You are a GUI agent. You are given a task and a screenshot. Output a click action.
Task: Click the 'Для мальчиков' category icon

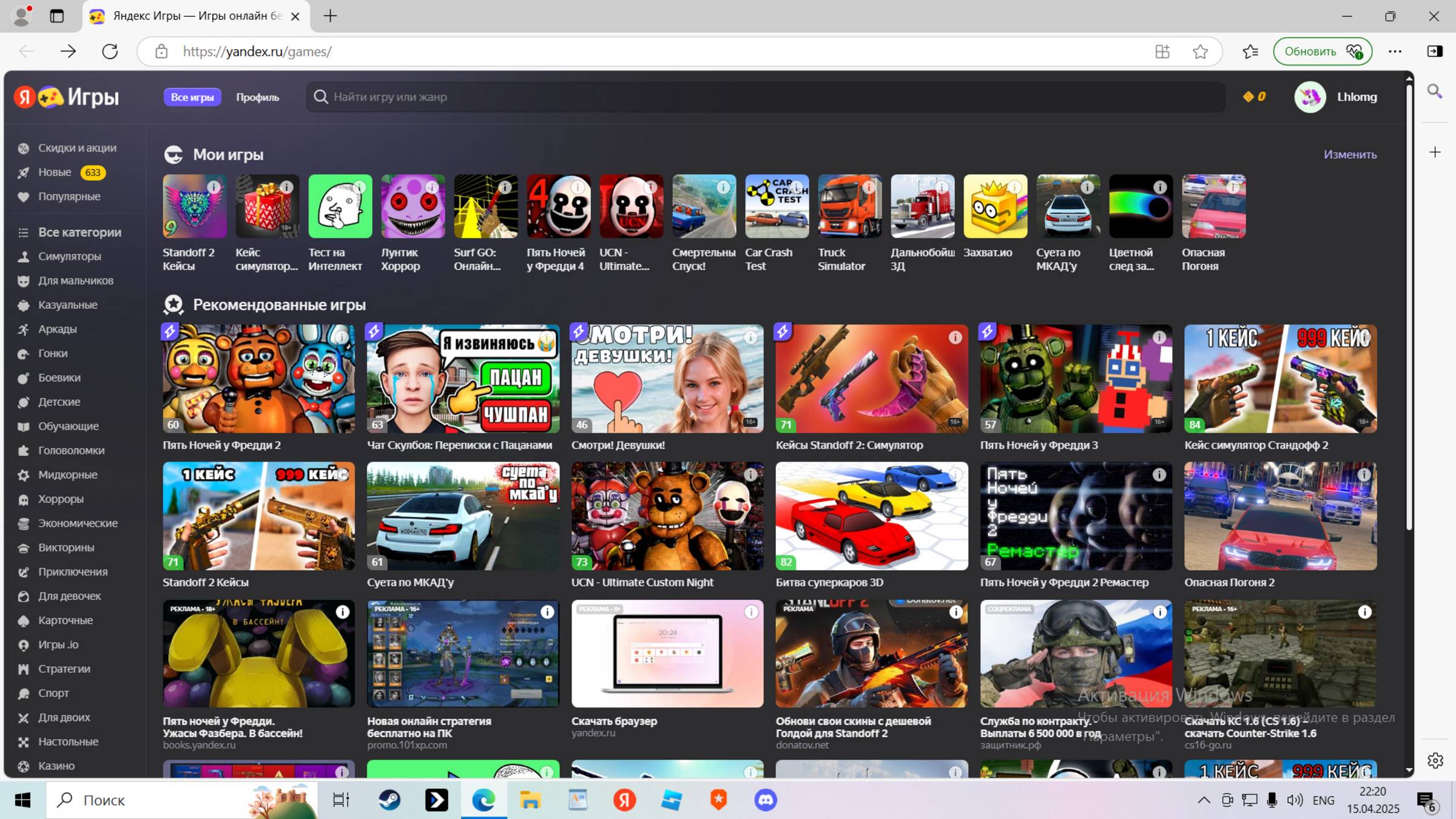pos(24,281)
